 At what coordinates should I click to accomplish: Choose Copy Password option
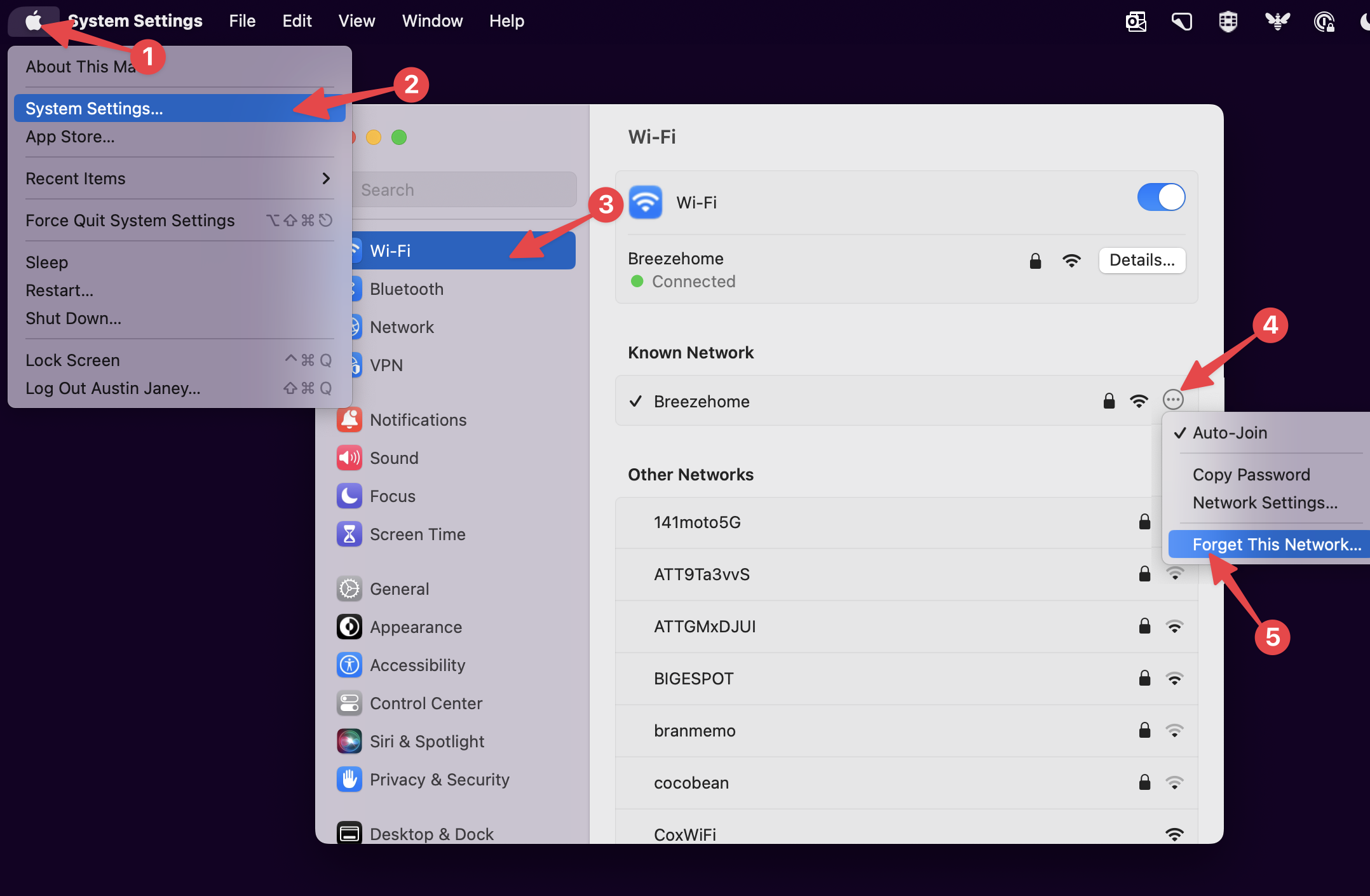1251,475
